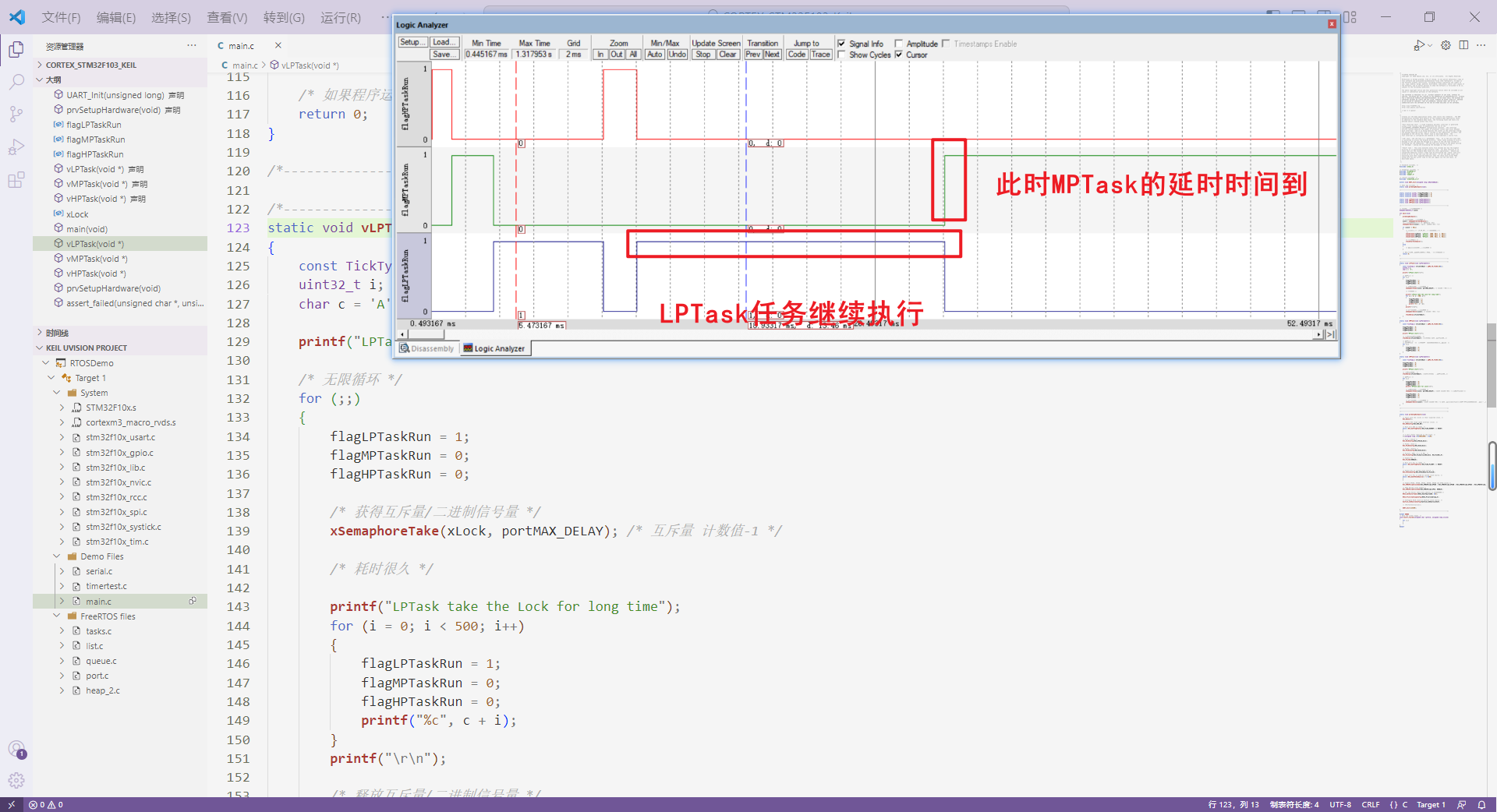Open the 文件(F) menu
The image size is (1497, 812).
(61, 17)
